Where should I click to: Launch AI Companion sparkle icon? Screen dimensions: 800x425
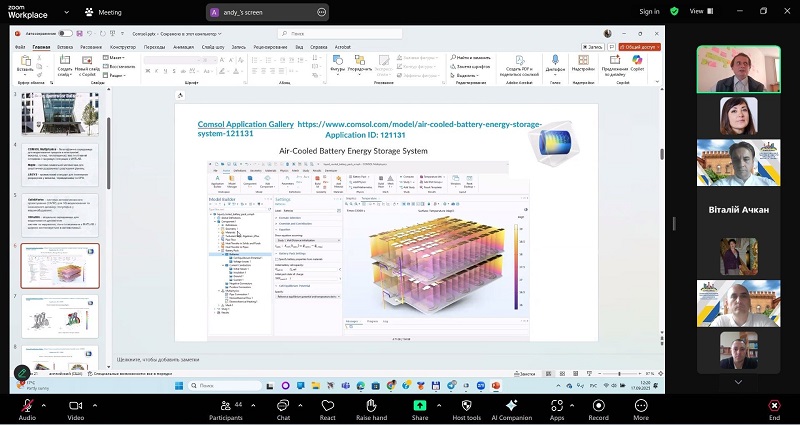(x=511, y=406)
